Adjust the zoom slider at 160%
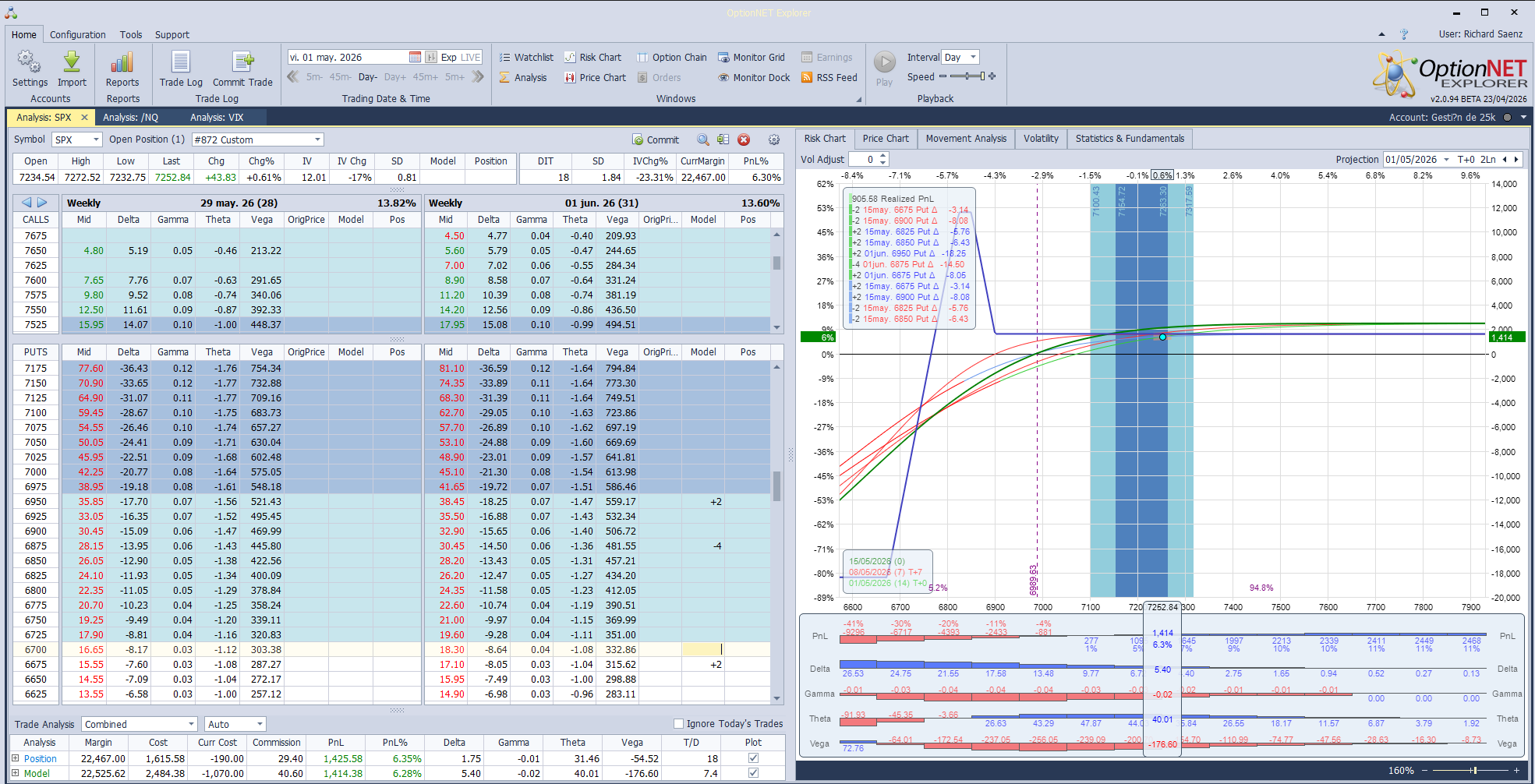1535x784 pixels. pyautogui.click(x=1470, y=771)
